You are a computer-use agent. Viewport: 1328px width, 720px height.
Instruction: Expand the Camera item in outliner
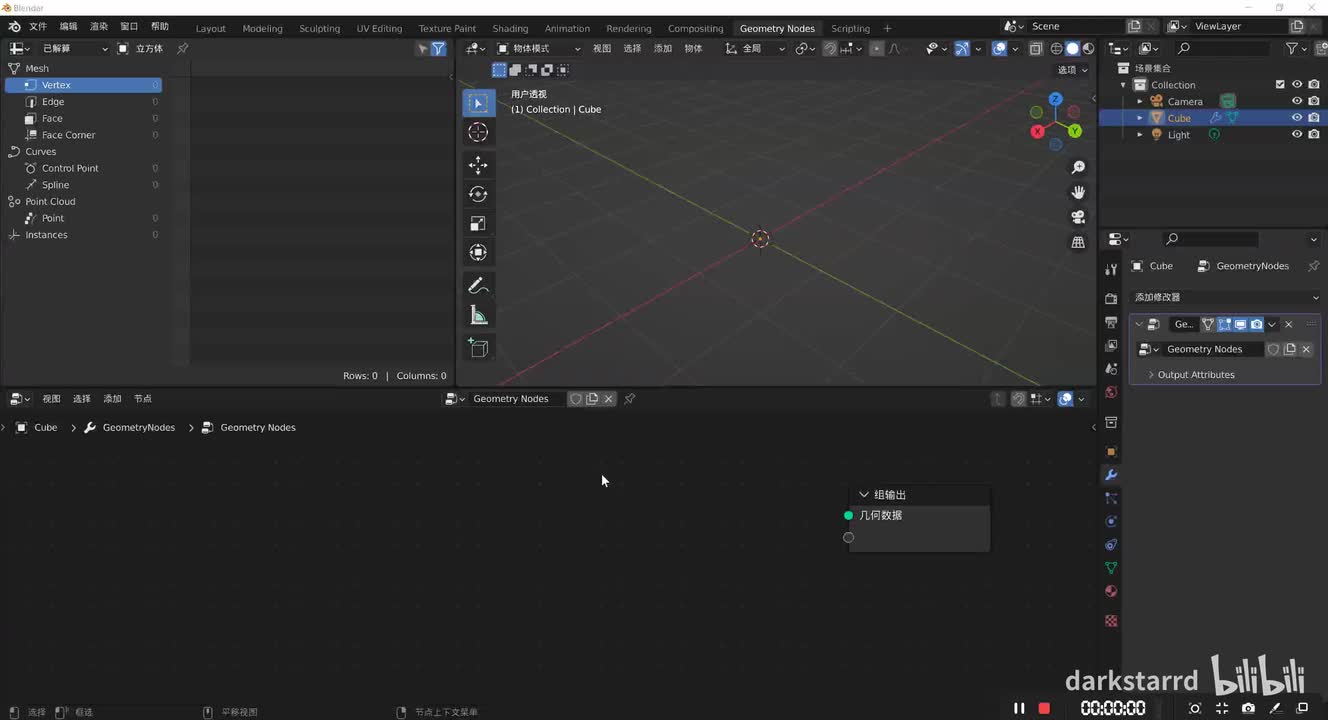click(1140, 101)
